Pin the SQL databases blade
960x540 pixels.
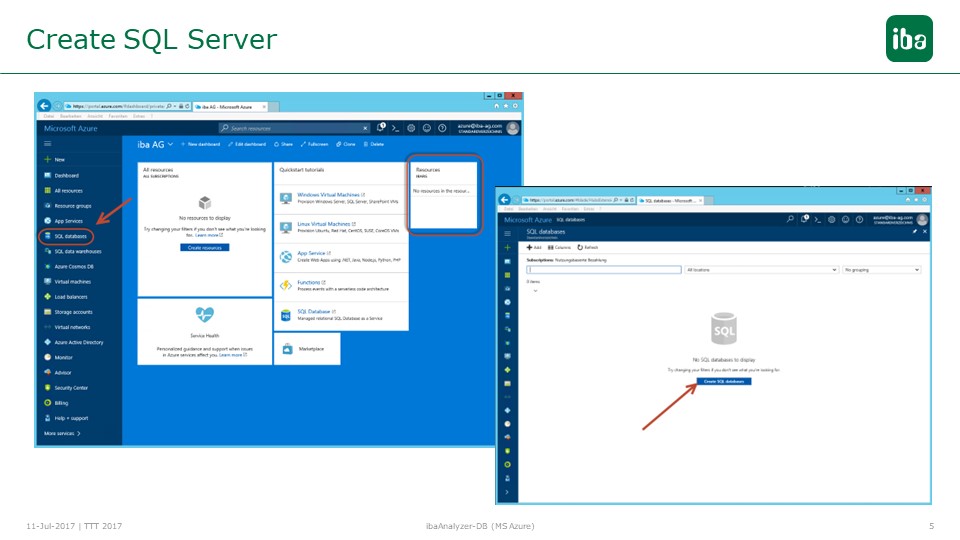915,231
